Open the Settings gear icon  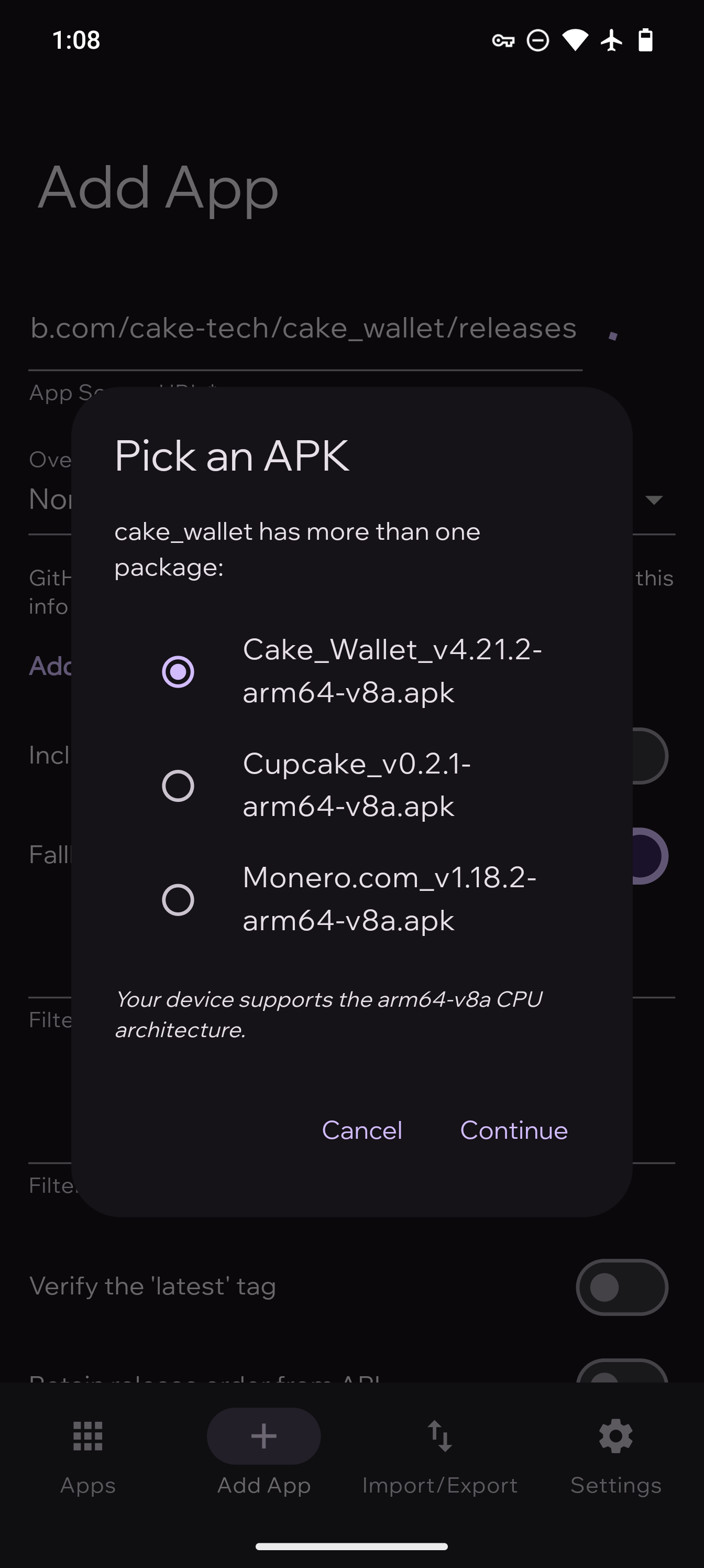click(x=615, y=1436)
